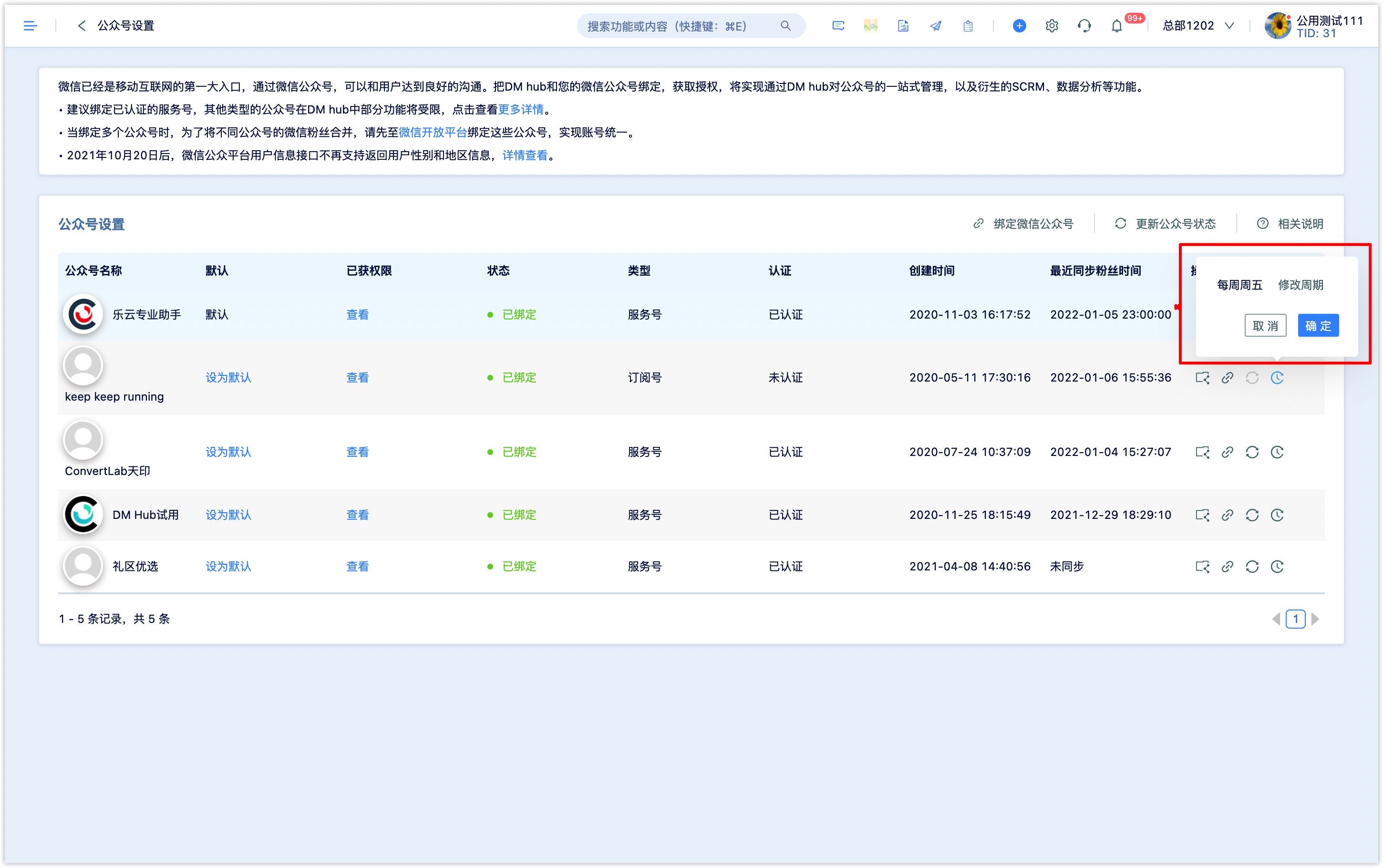The height and width of the screenshot is (868, 1383).
Task: Click chain link icon in ConvertLab天印 row
Action: pos(1228,453)
